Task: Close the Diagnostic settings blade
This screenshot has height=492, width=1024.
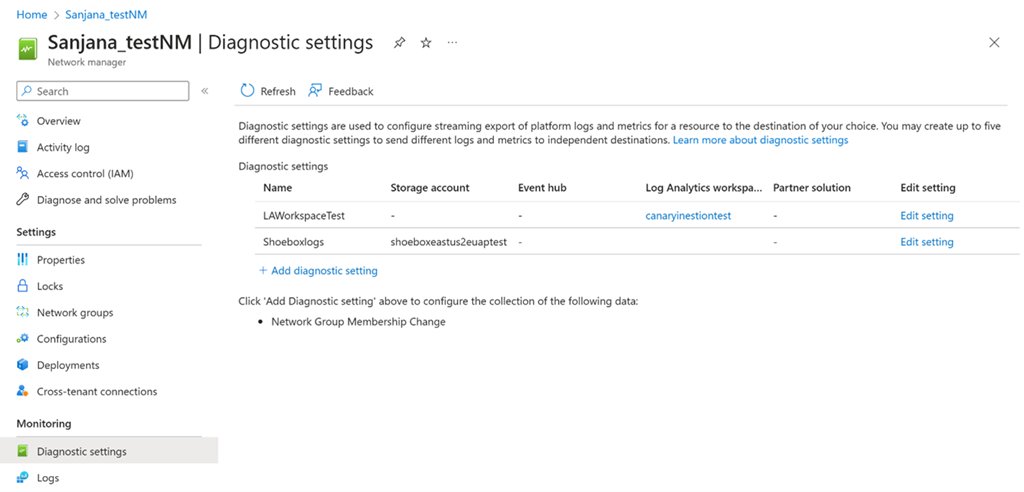Action: point(994,43)
